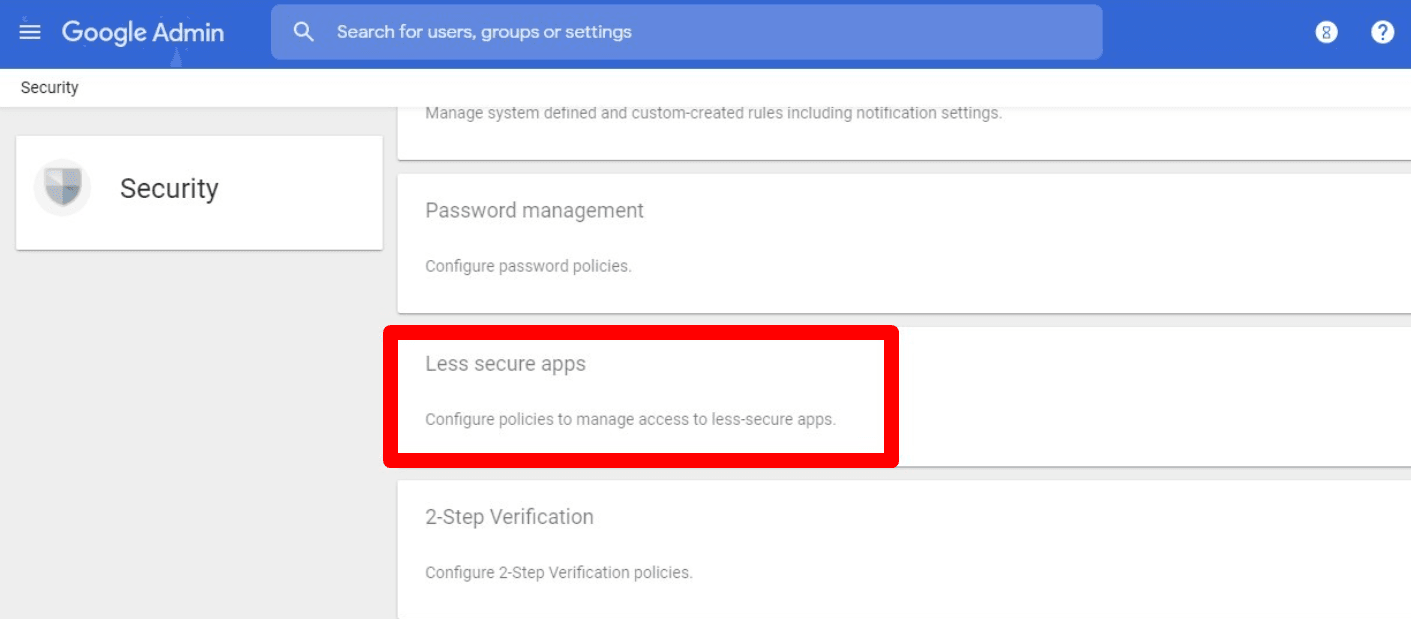
Task: Click the Security card title
Action: click(x=168, y=188)
